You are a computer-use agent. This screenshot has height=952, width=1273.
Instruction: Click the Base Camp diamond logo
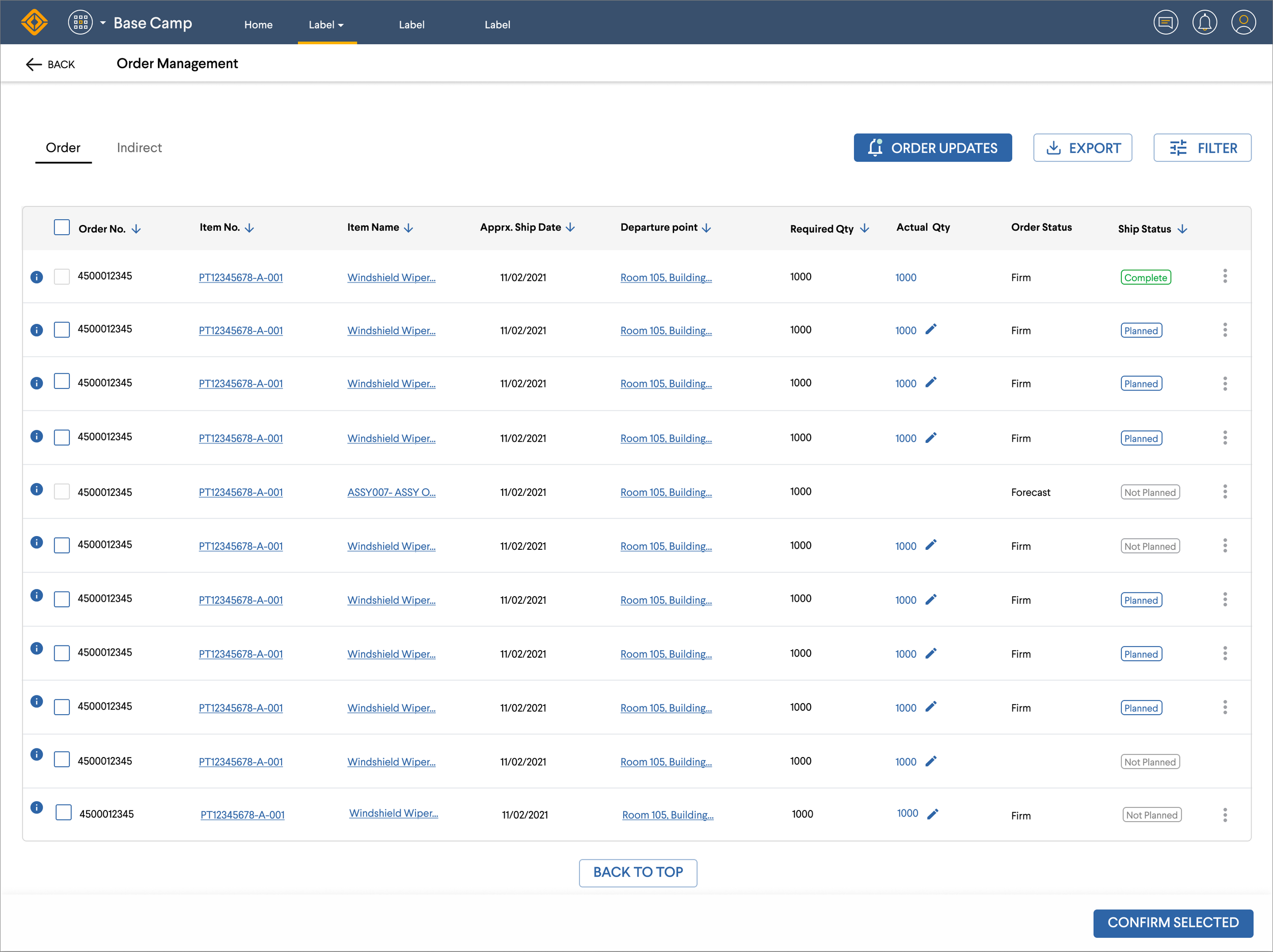click(34, 23)
